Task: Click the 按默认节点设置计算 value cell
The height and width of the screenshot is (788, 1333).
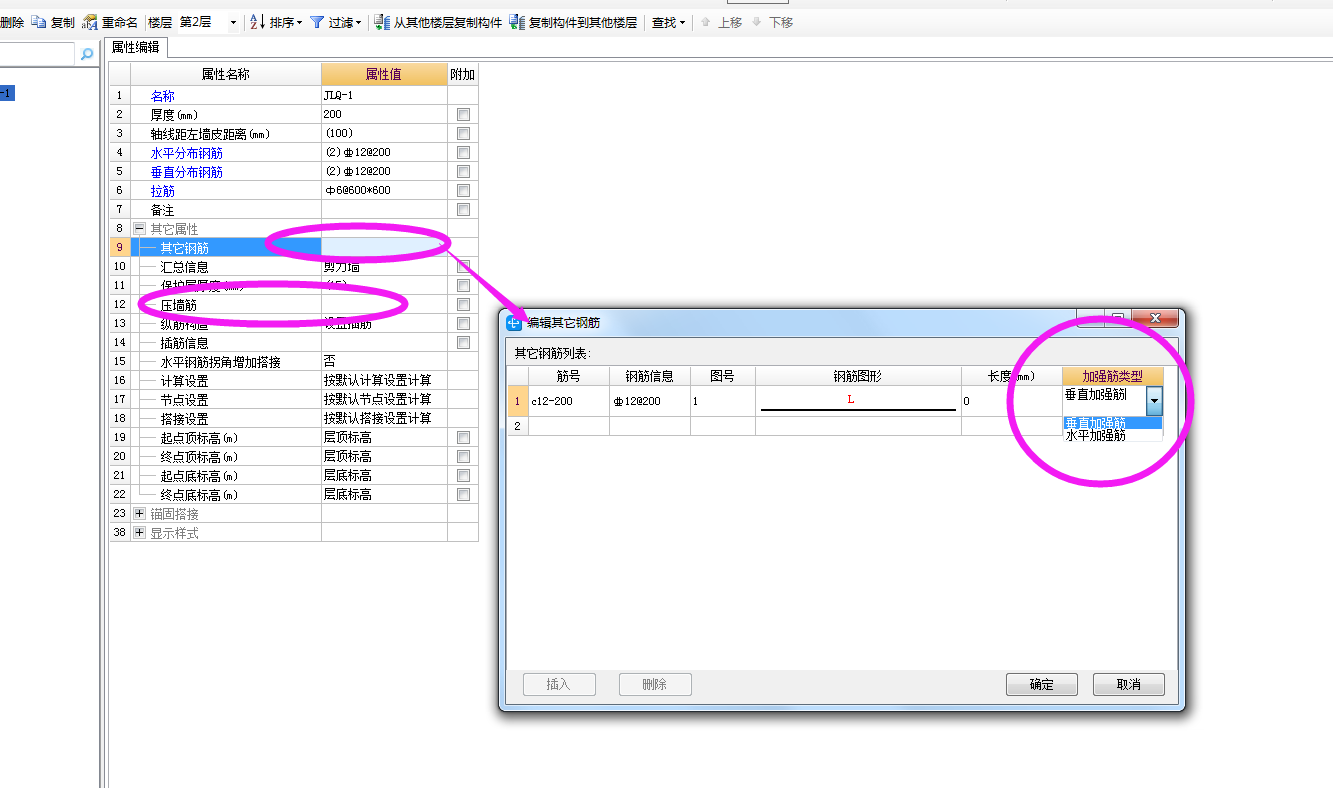Action: coord(384,400)
